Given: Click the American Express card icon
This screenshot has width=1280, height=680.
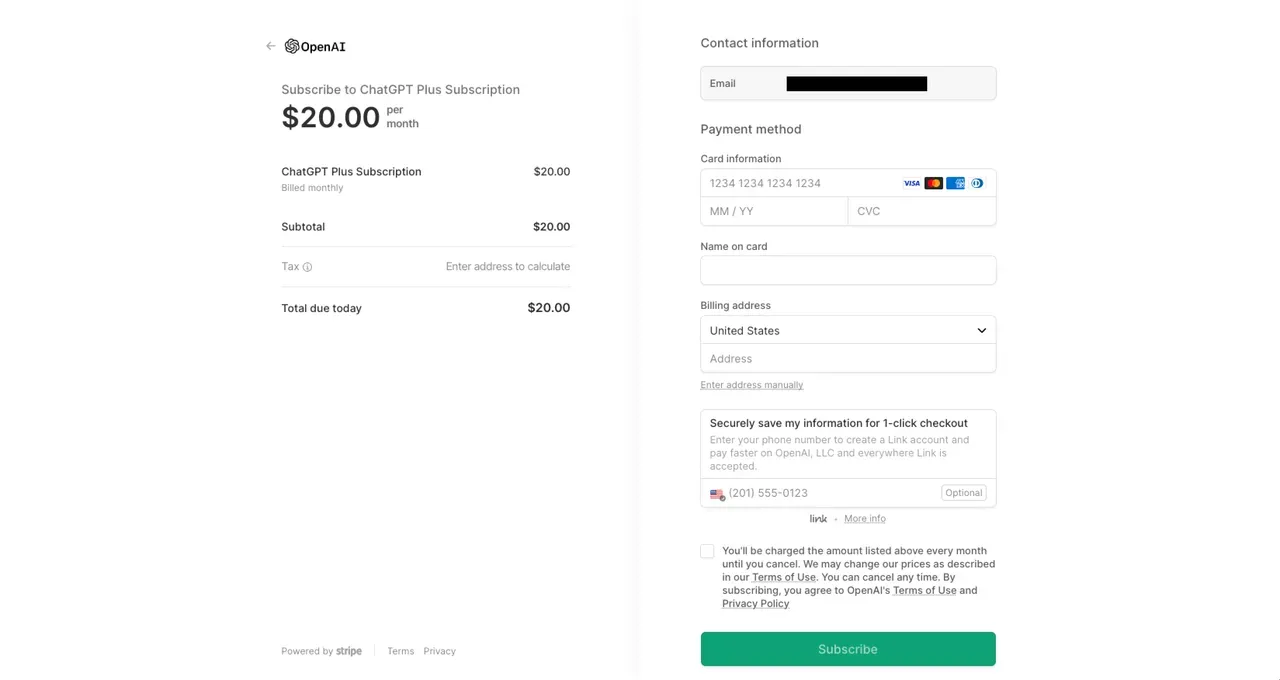Looking at the screenshot, I should pos(955,183).
